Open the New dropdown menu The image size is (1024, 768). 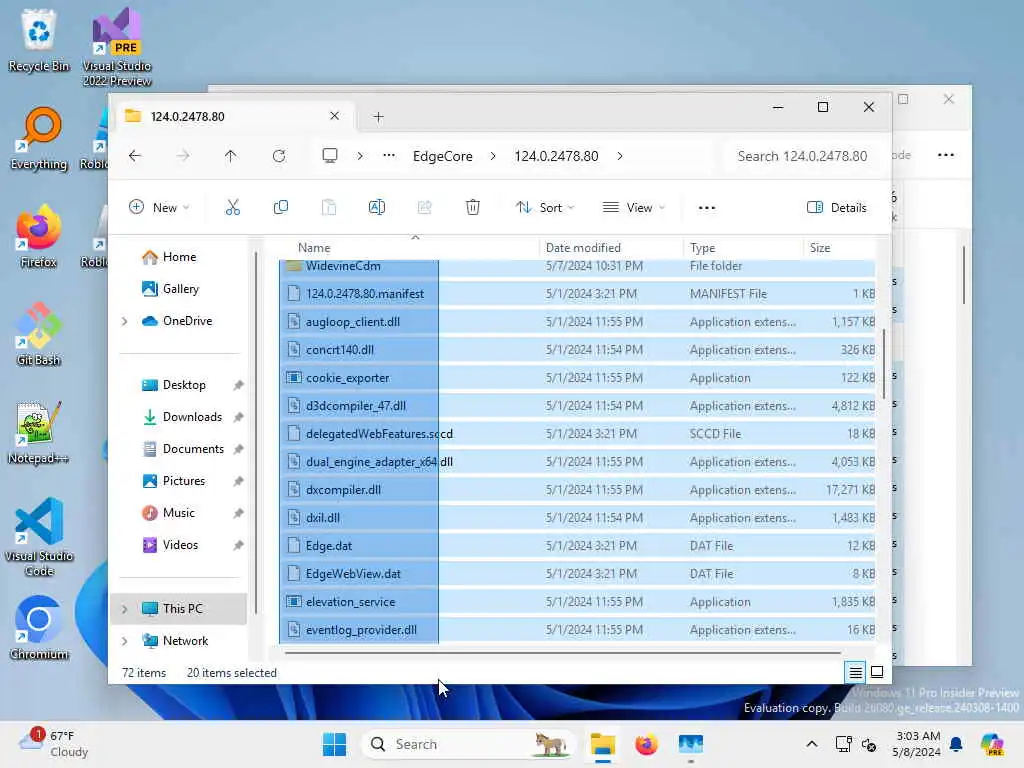click(x=159, y=208)
